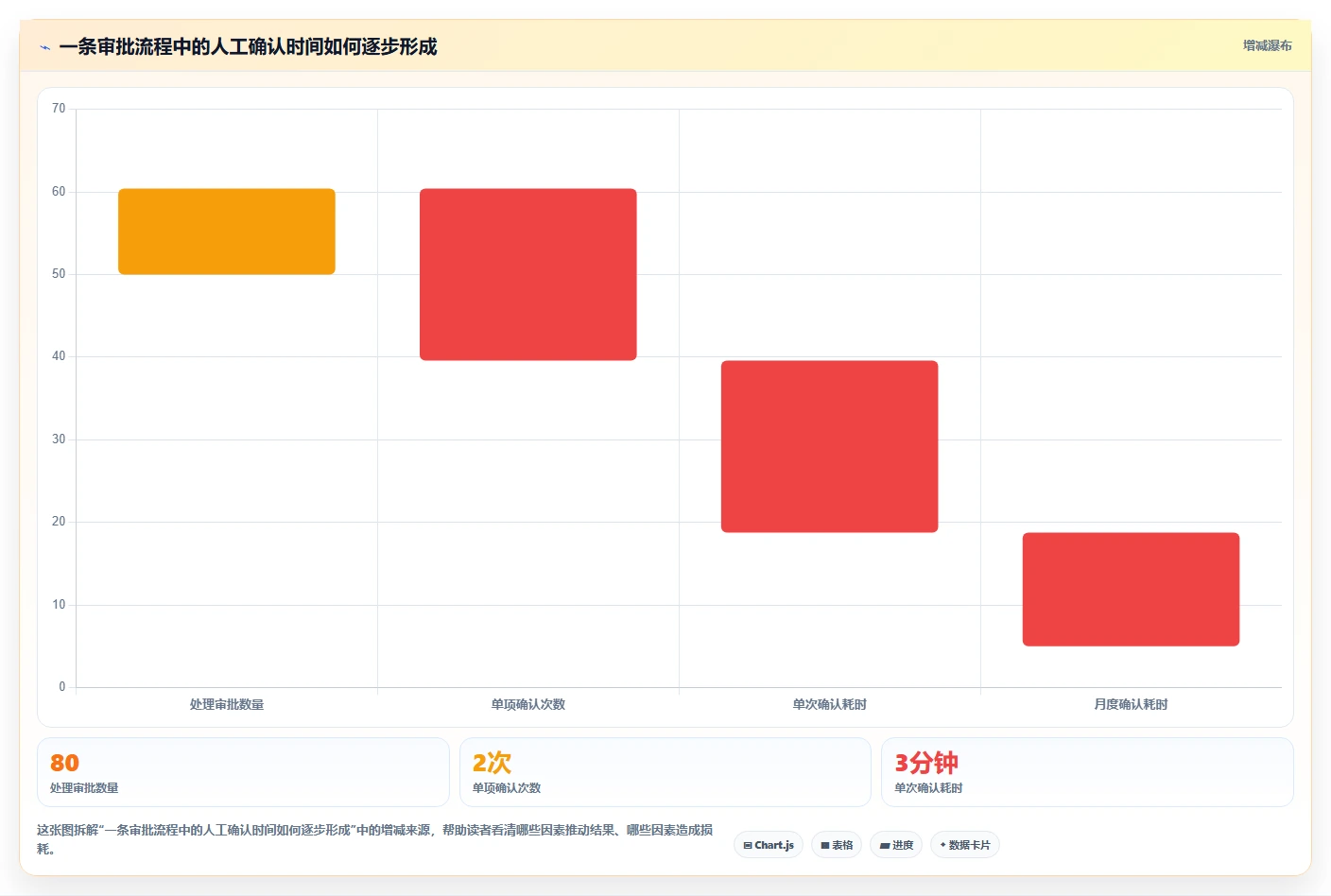1331x896 pixels.
Task: Click y-axis value 50
Action: tap(59, 274)
